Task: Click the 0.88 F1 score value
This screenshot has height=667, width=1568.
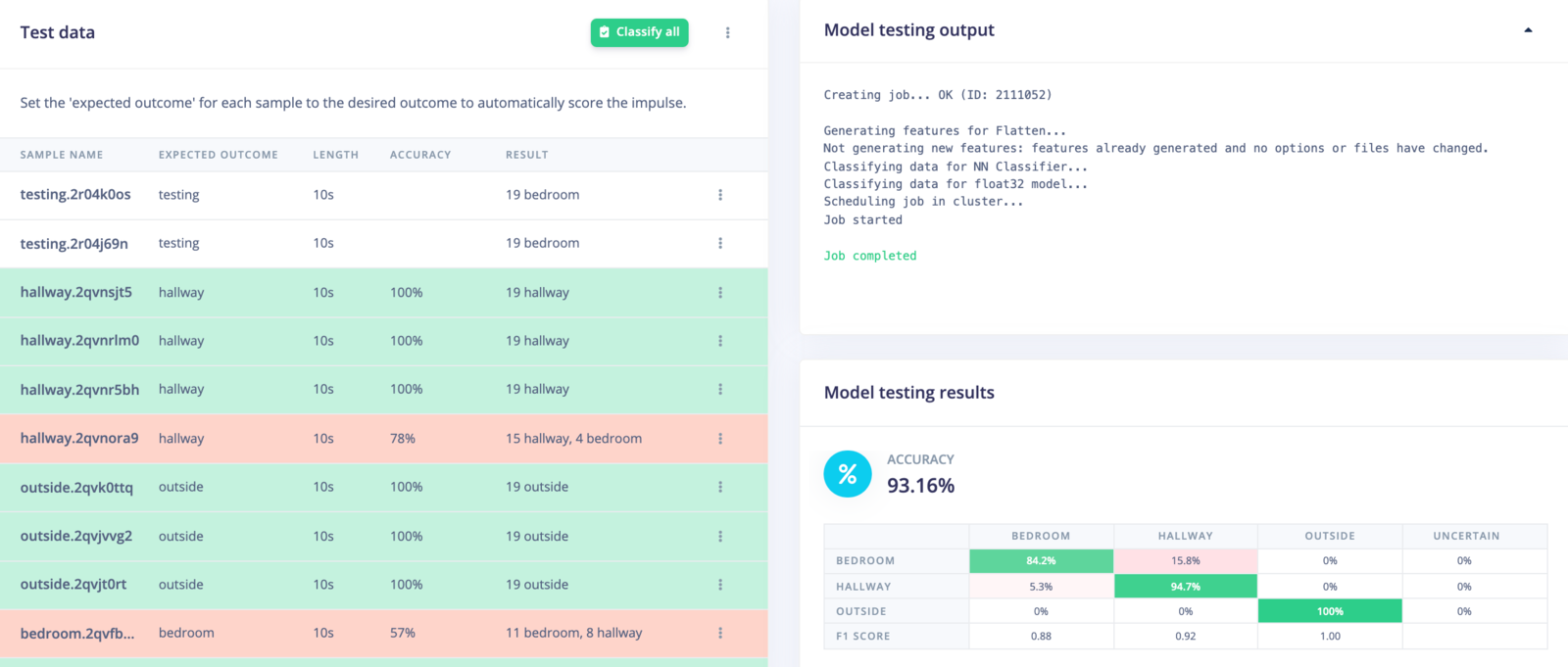Action: click(x=1041, y=637)
